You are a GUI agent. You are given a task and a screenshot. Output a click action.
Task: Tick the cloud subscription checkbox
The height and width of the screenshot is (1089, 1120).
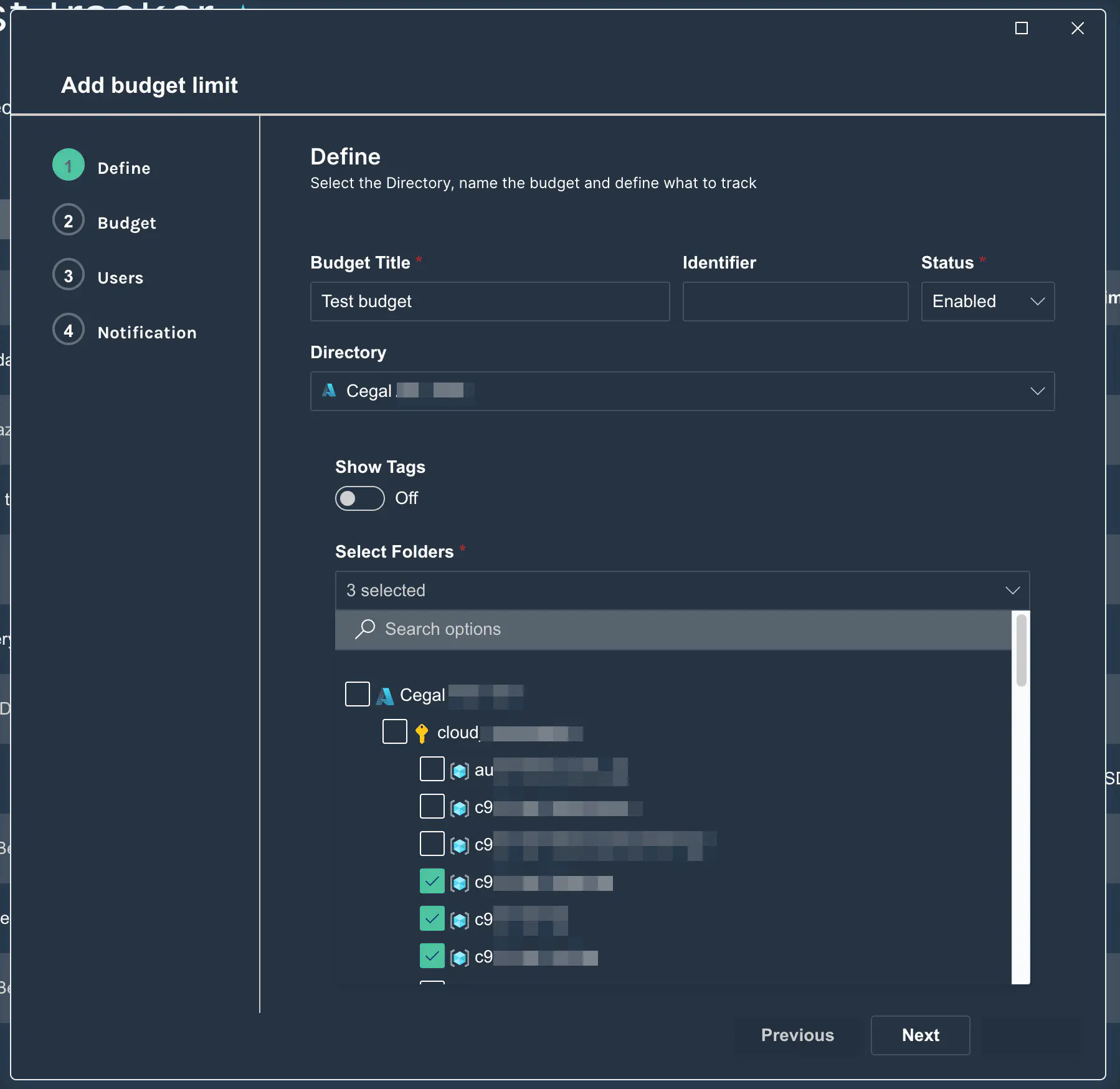(x=395, y=732)
